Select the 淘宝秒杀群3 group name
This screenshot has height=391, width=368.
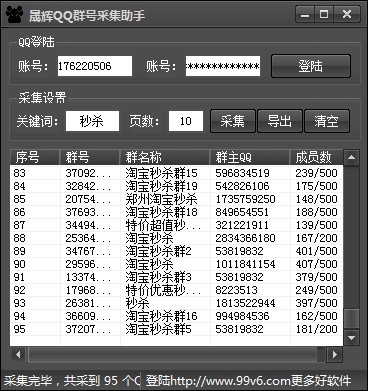coord(159,277)
